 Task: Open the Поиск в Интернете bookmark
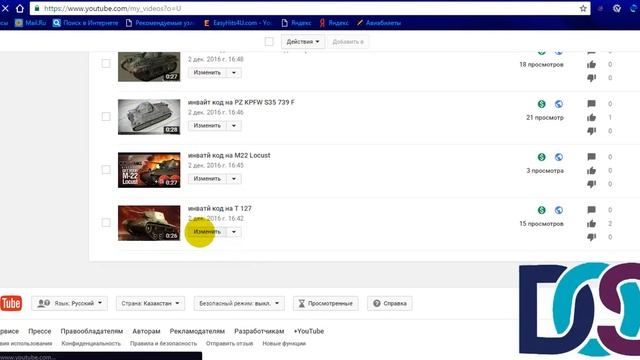pos(86,23)
